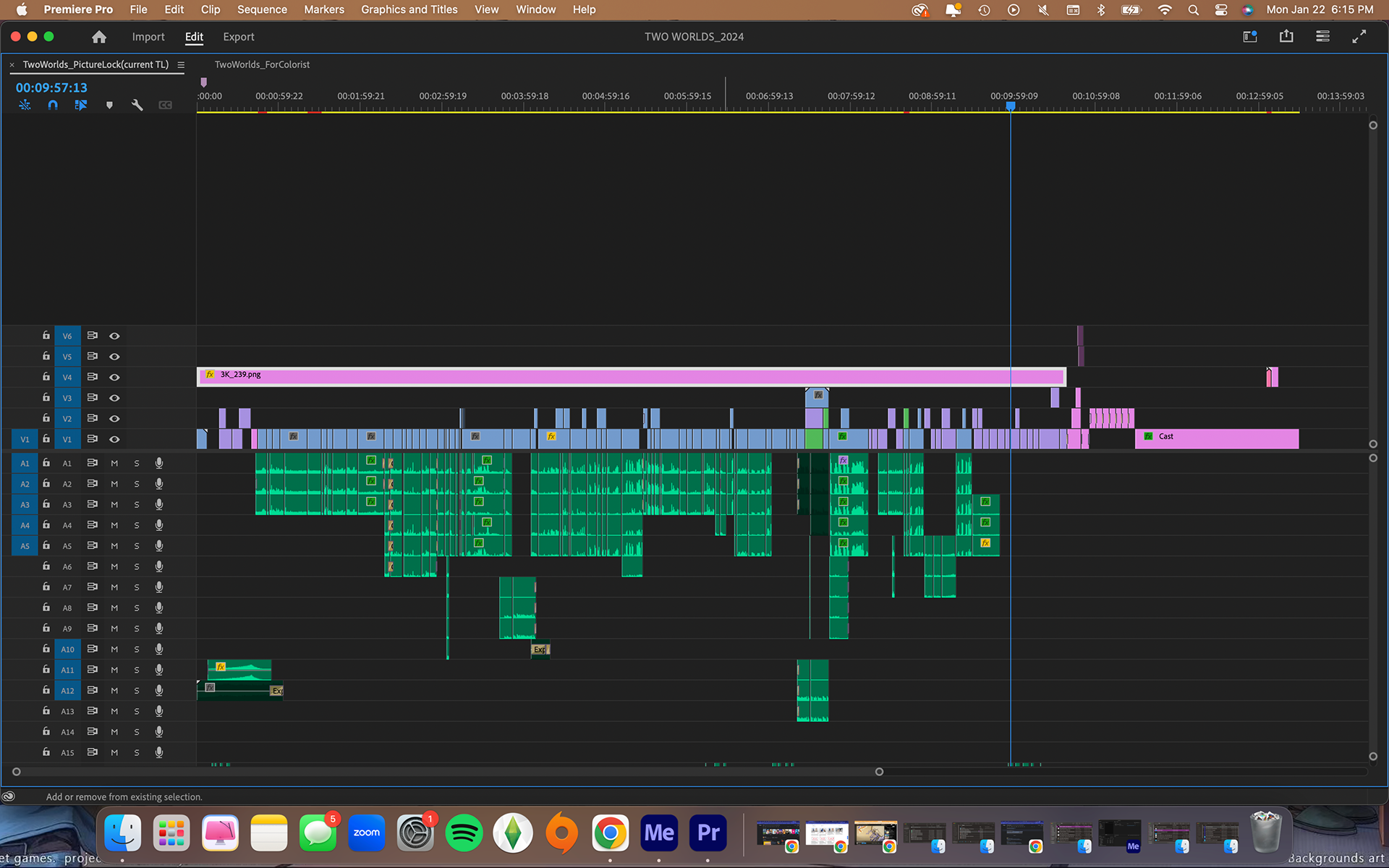The width and height of the screenshot is (1389, 868).
Task: Mute audio track A1
Action: click(114, 463)
